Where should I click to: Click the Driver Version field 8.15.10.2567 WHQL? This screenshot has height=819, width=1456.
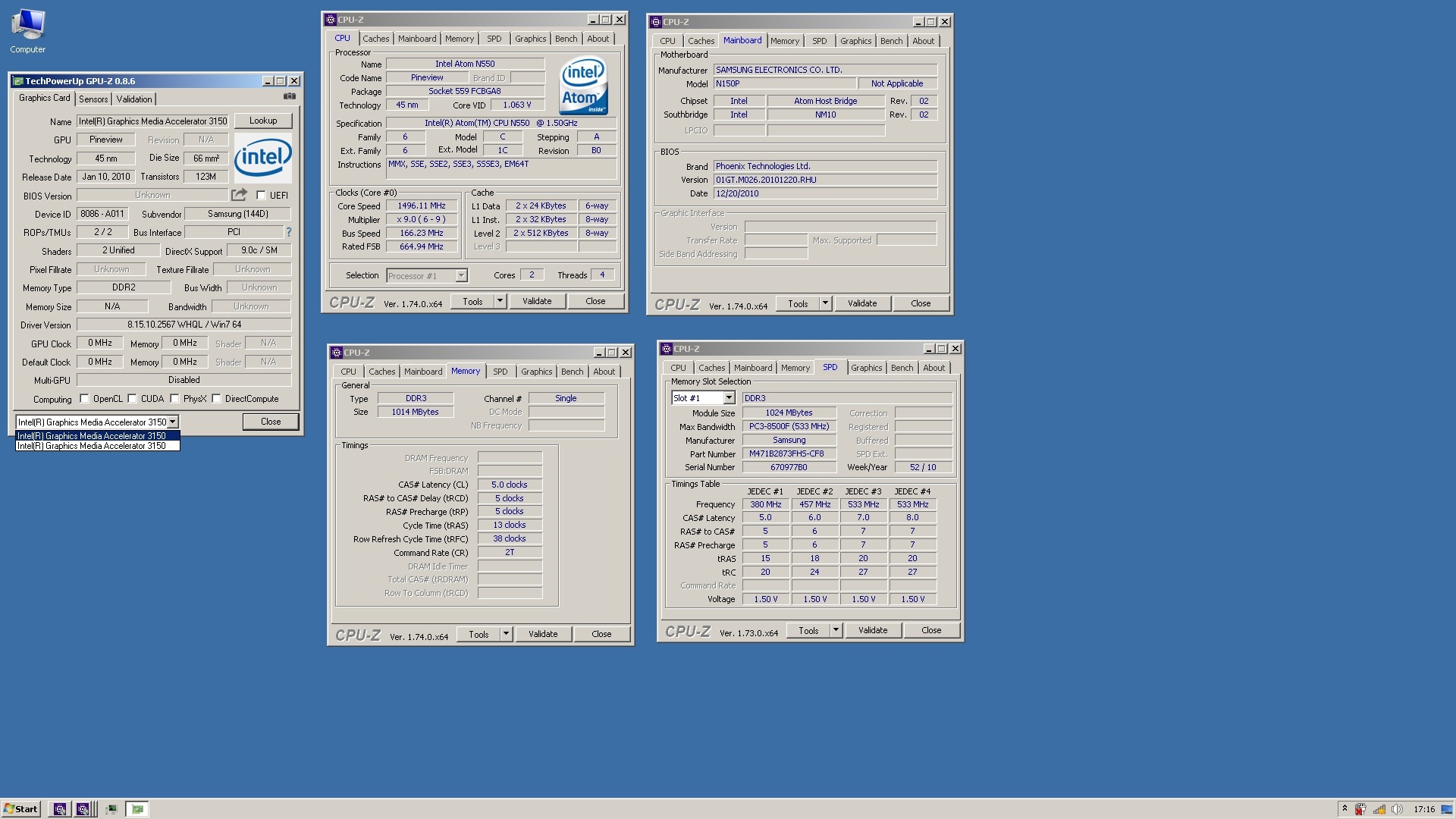184,325
